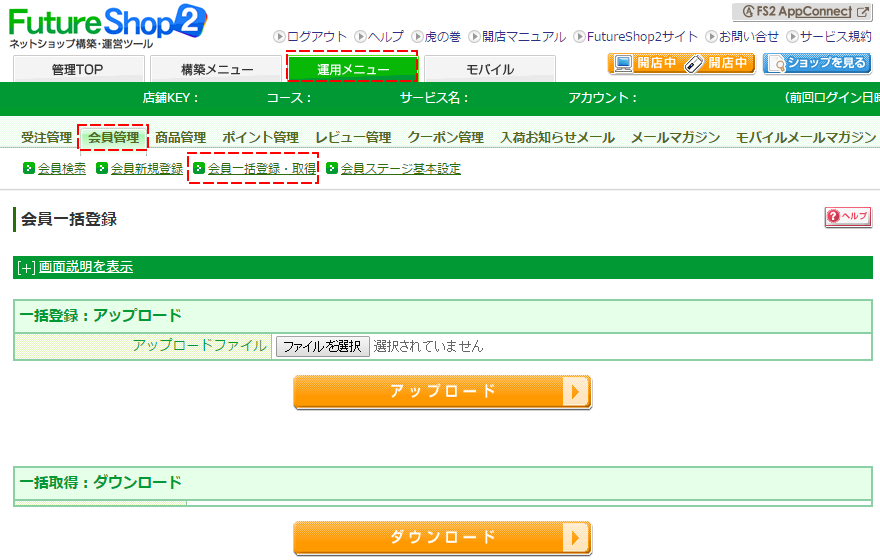Switch to 構築メニュー tab

coord(216,69)
